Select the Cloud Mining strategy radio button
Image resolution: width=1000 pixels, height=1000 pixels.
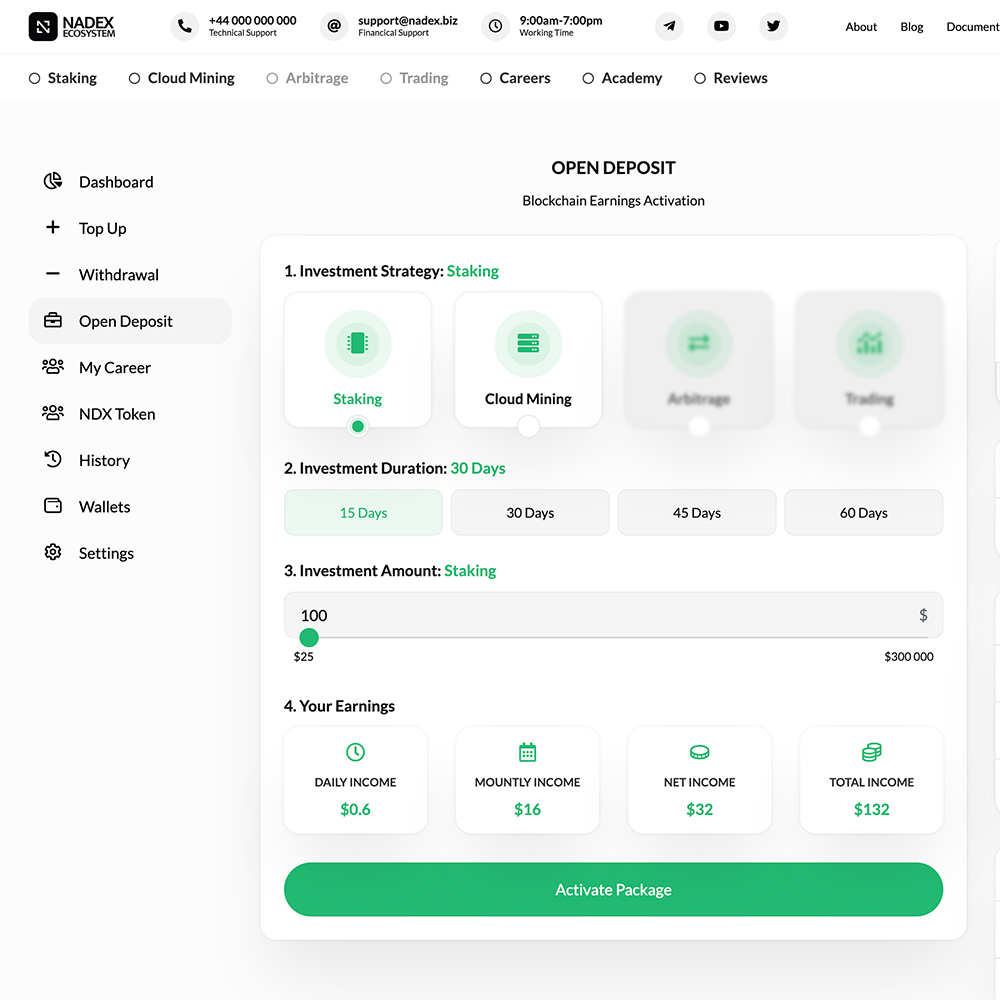529,426
